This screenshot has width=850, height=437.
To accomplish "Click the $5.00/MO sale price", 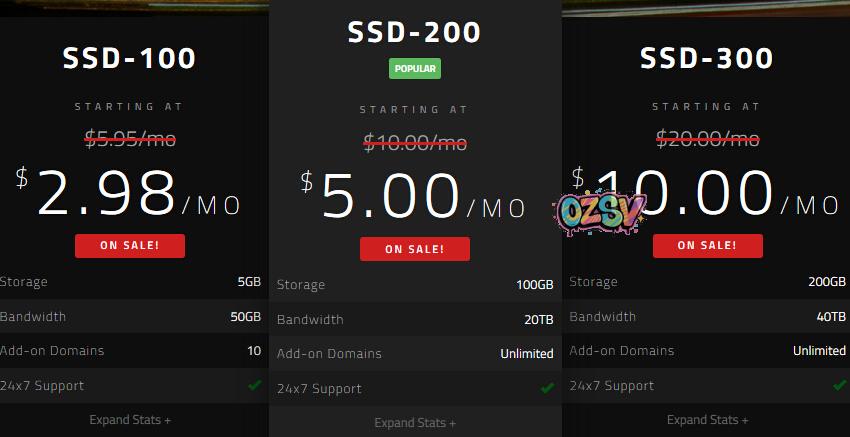I will (414, 198).
